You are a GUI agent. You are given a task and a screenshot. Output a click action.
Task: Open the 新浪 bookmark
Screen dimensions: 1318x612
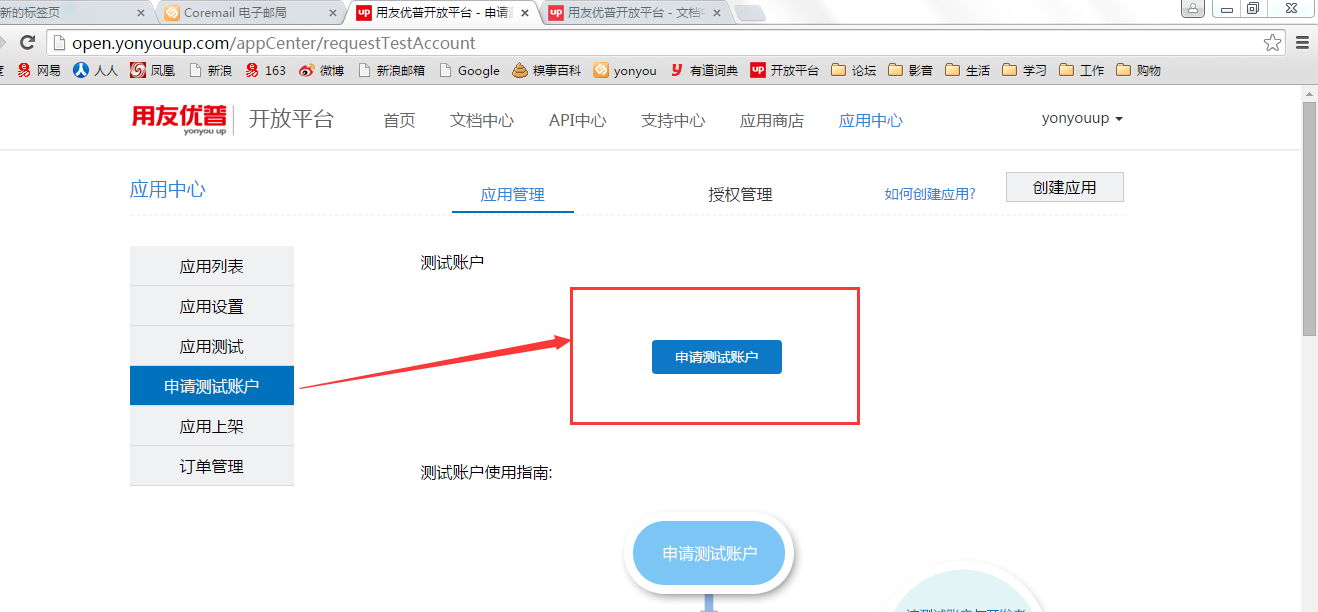[x=210, y=70]
